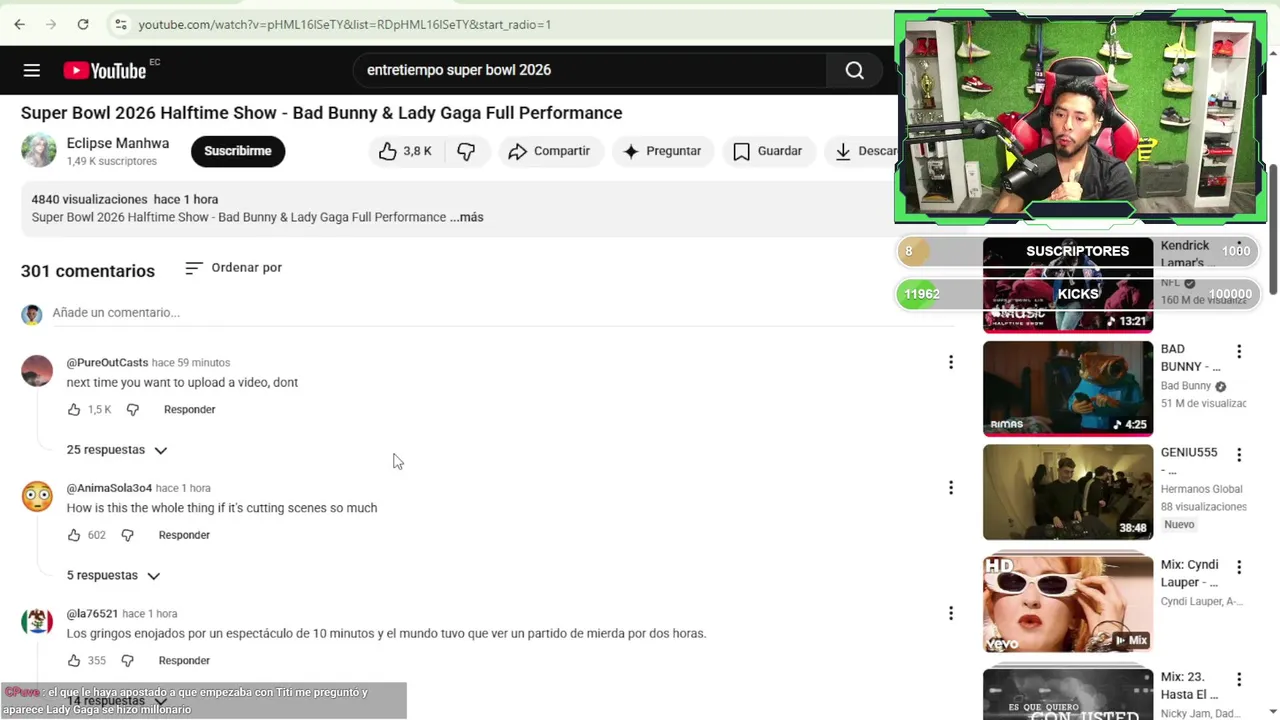Open the Eclipse Manhwa channel avatar
Screen dimensions: 1280x720
[x=39, y=150]
